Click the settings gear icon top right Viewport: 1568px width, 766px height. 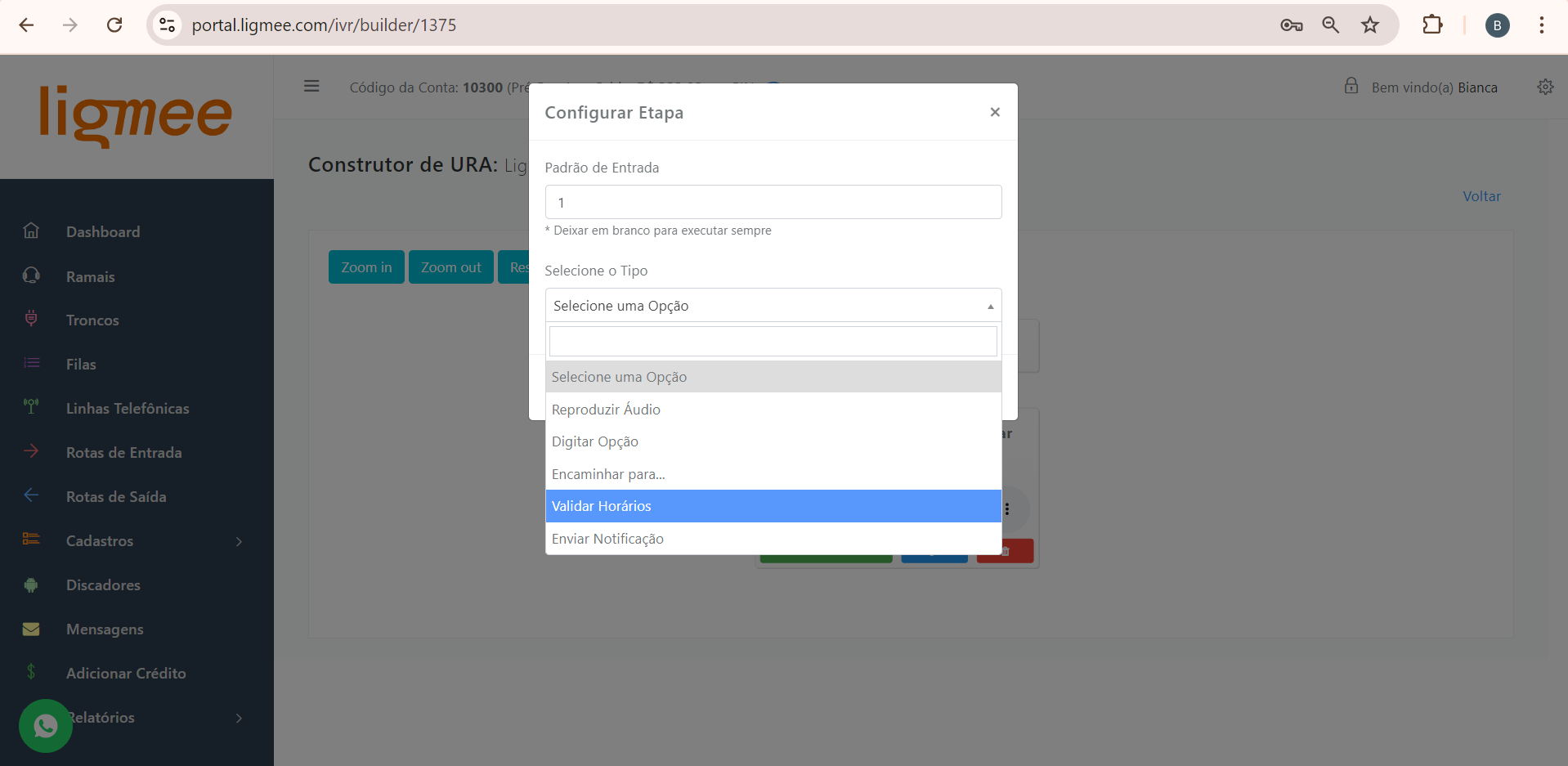(x=1545, y=87)
